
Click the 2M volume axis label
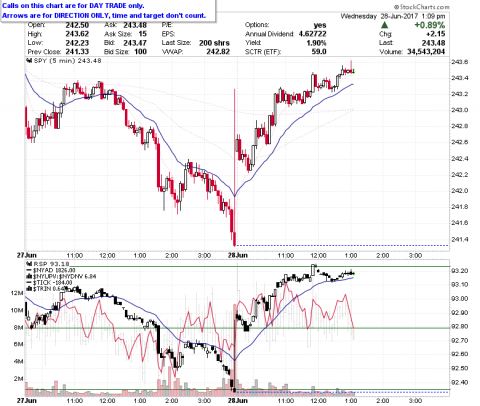tap(18, 379)
